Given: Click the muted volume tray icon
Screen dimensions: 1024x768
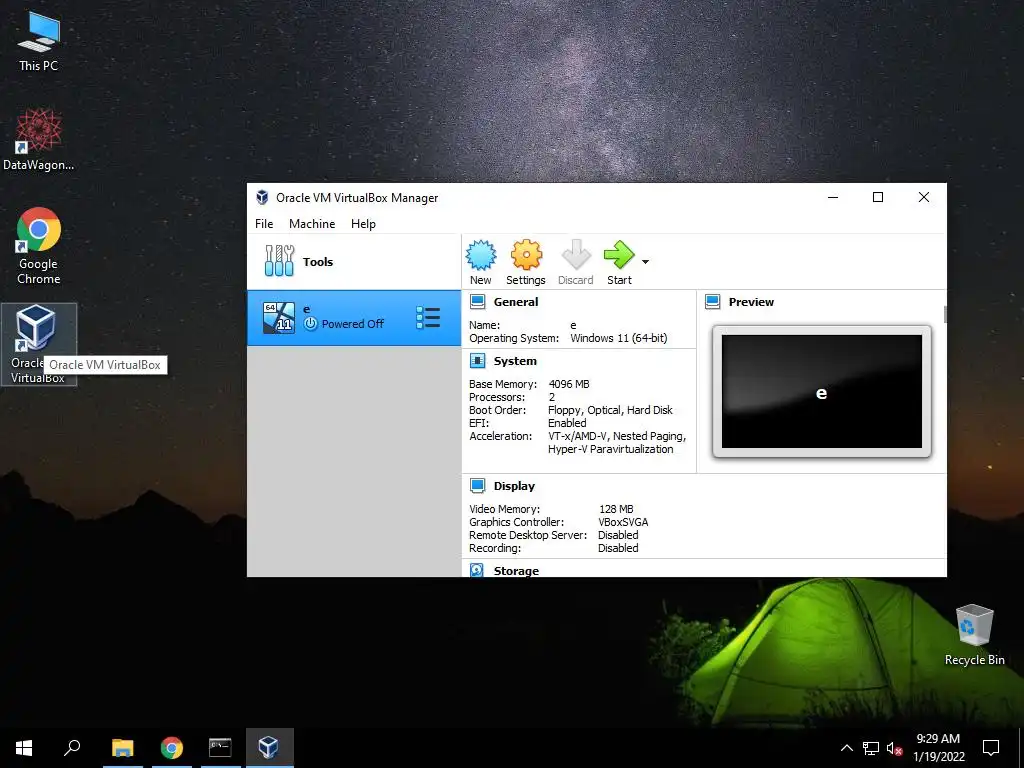Looking at the screenshot, I should tap(895, 748).
